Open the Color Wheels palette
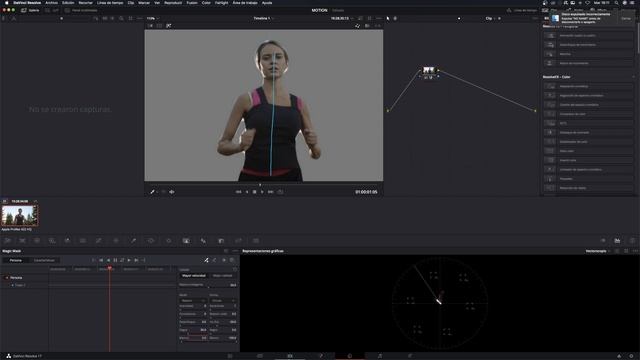The height and width of the screenshot is (360, 640). [37, 241]
